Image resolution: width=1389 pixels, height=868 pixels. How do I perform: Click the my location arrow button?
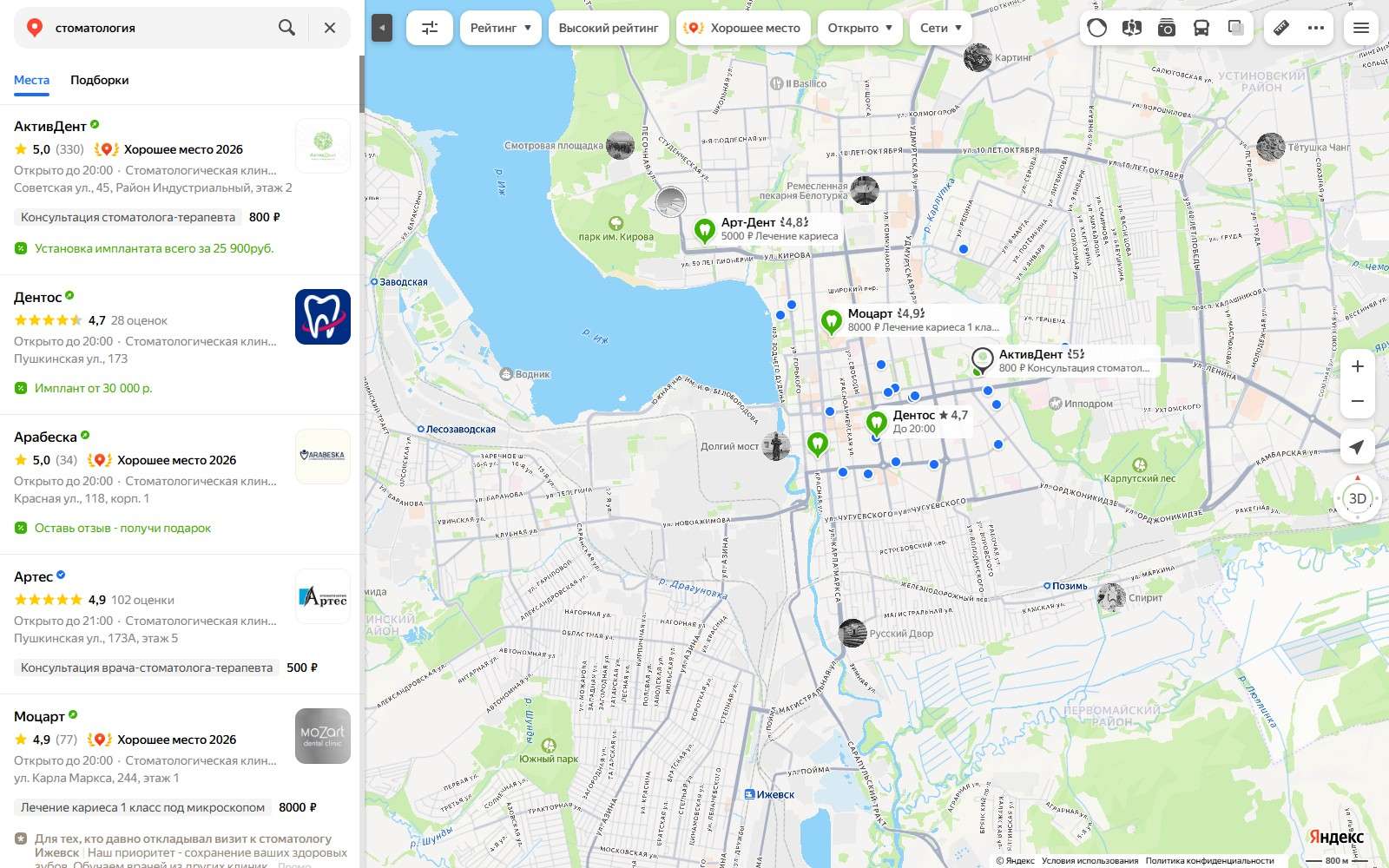[1358, 446]
